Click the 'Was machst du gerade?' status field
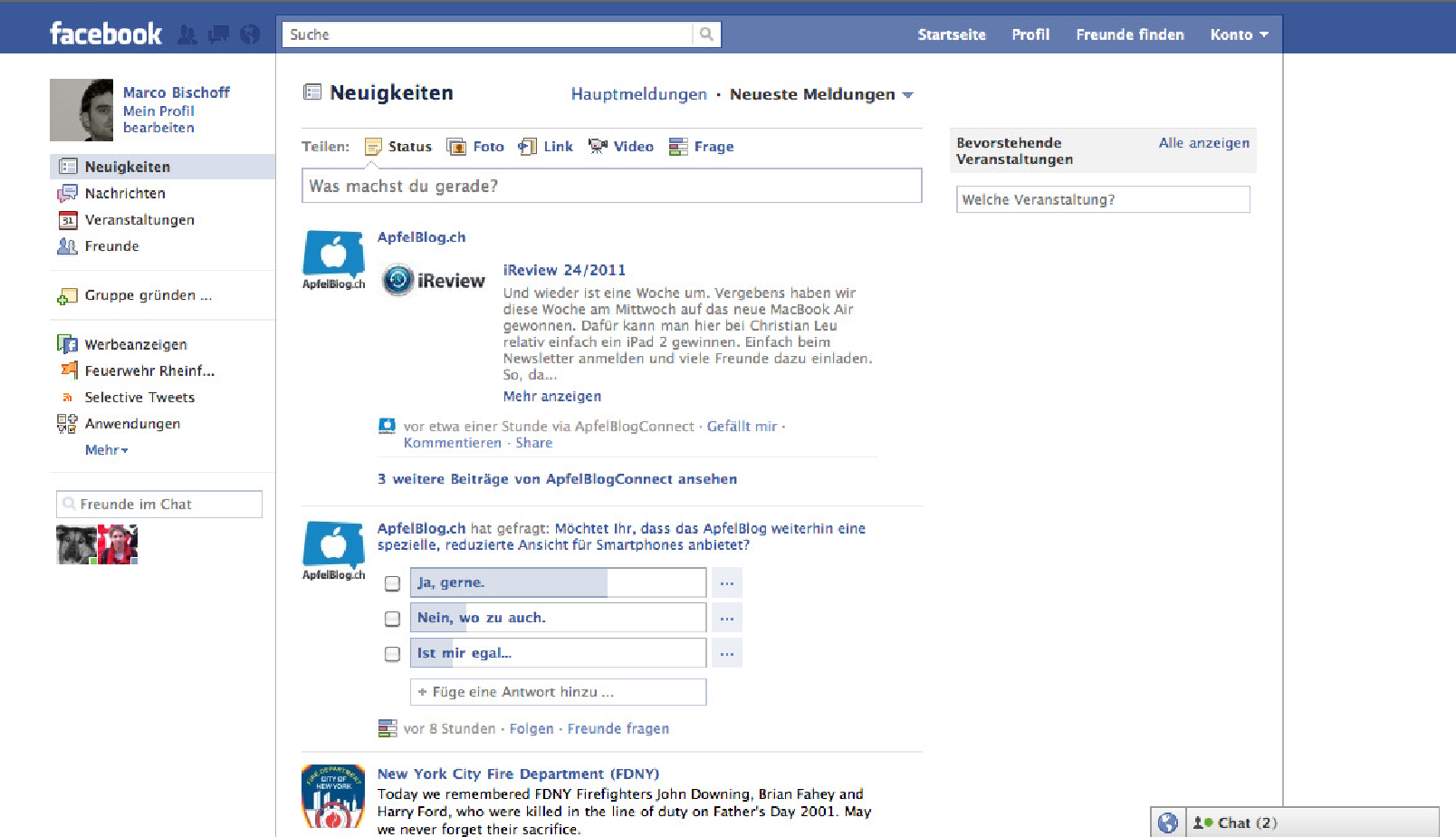Viewport: 1456px width, 837px height. [x=611, y=186]
